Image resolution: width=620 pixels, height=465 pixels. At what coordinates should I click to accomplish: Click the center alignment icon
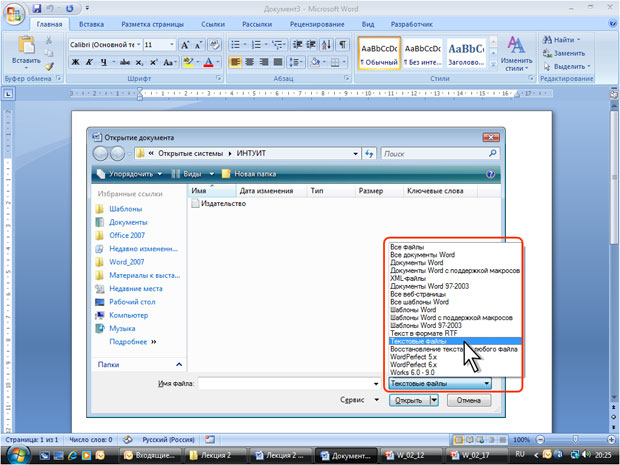coord(249,62)
